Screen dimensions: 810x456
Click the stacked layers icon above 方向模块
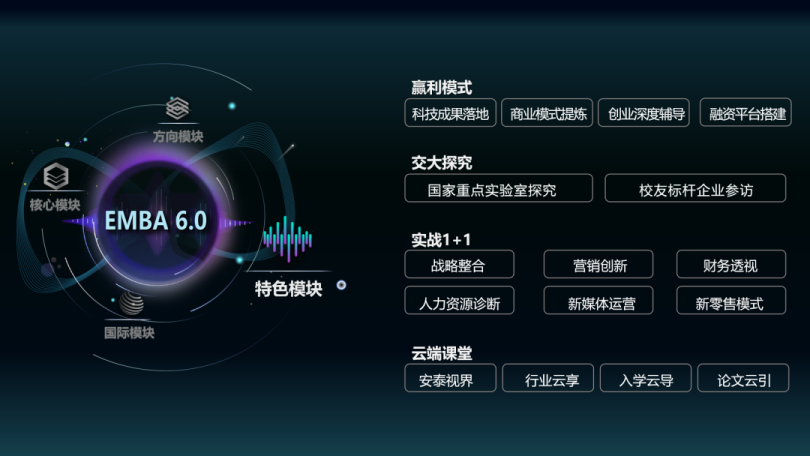[x=177, y=108]
